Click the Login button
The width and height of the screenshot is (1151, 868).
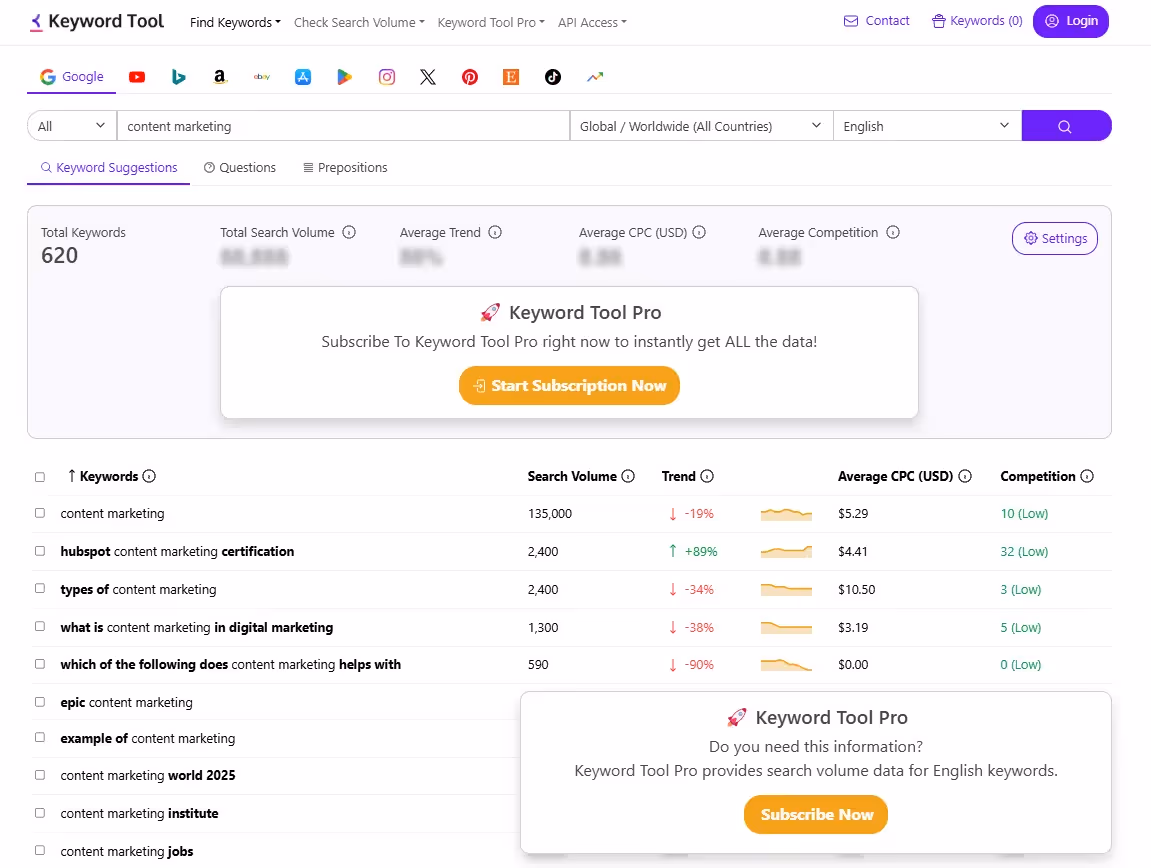tap(1071, 21)
